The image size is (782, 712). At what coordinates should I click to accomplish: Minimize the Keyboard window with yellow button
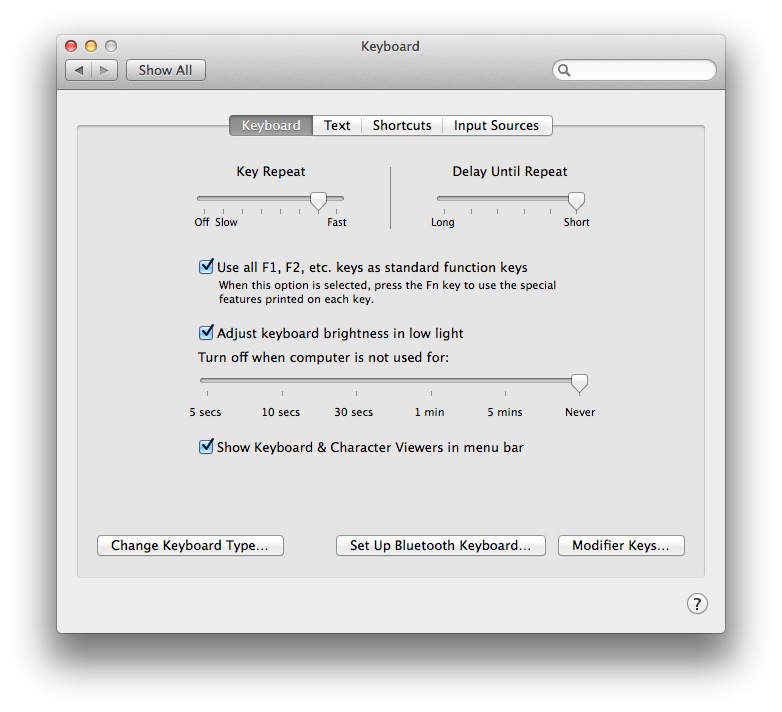tap(91, 46)
